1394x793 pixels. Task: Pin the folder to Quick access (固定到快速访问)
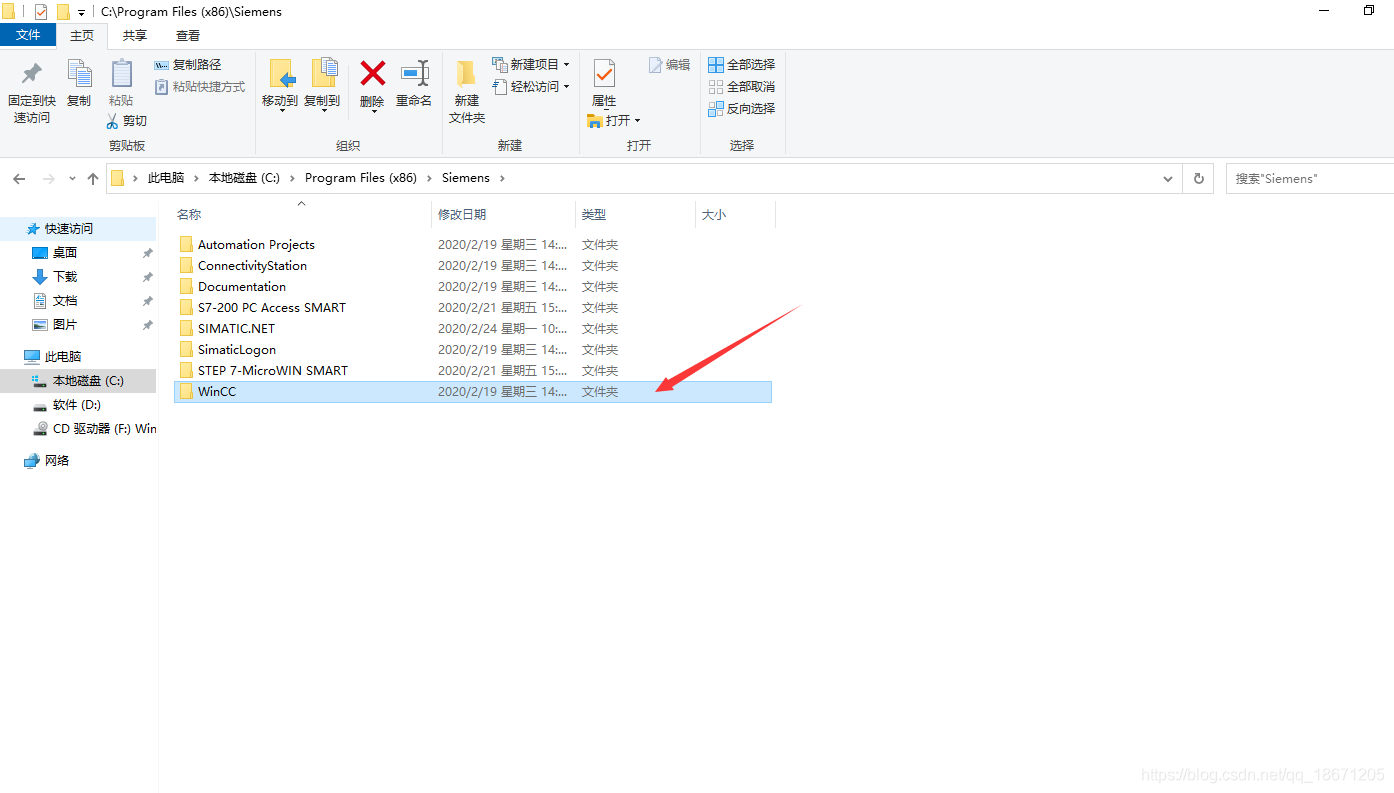pos(31,92)
